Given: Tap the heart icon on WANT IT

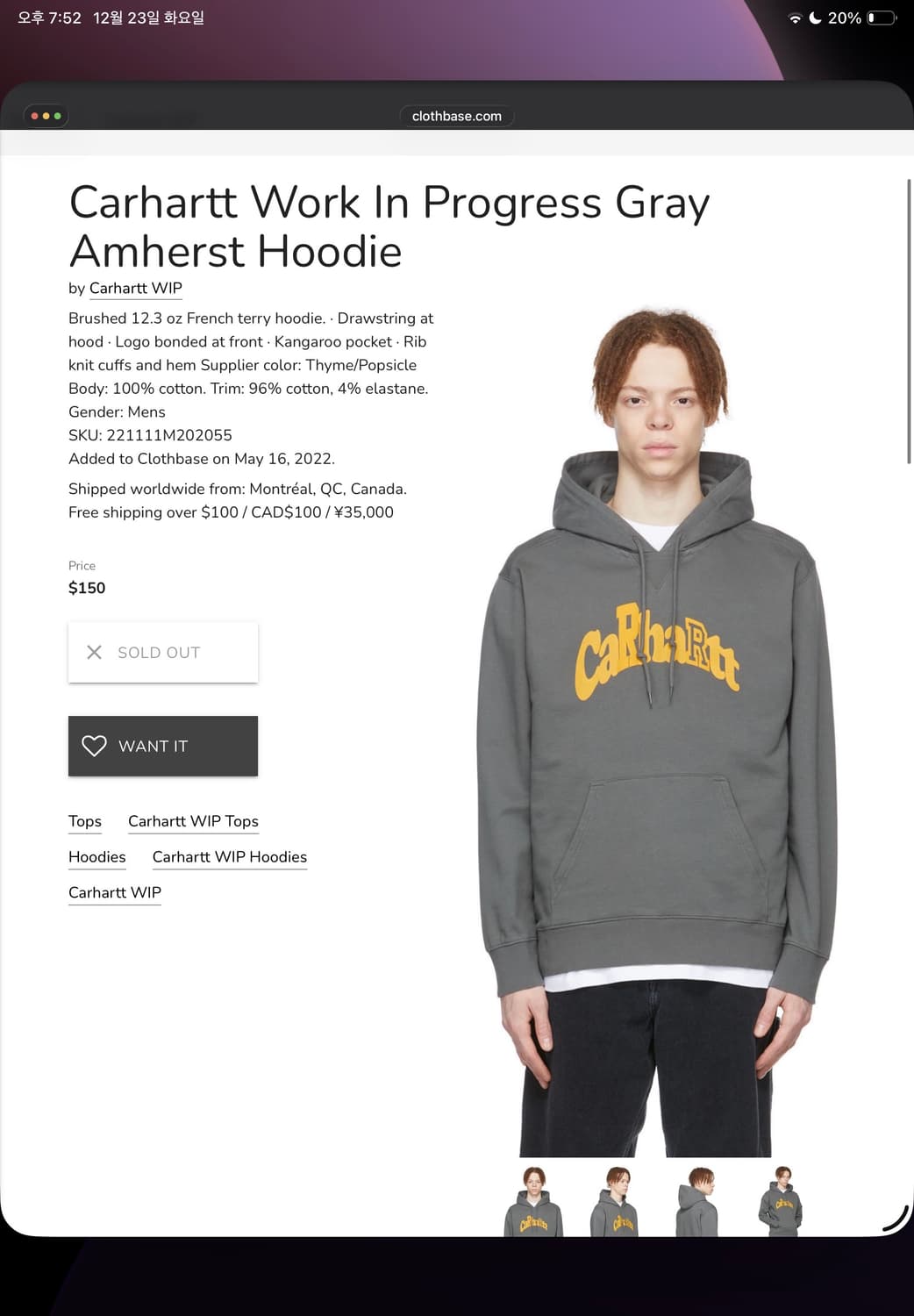Looking at the screenshot, I should [x=94, y=746].
